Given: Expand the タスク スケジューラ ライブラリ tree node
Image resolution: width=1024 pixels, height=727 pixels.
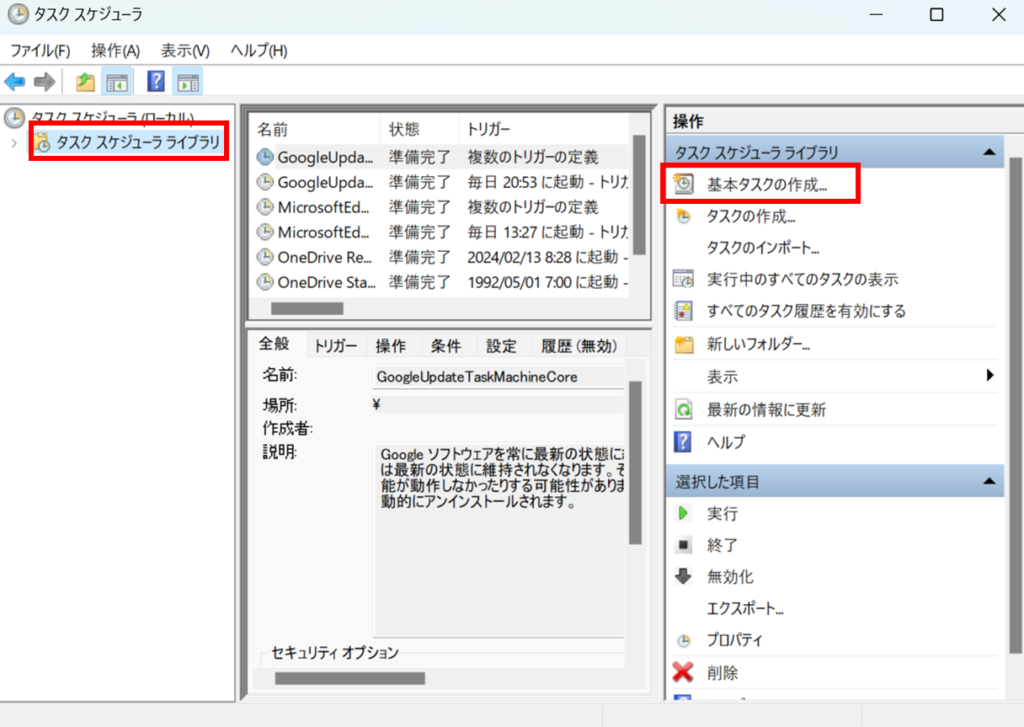Looking at the screenshot, I should 14,143.
